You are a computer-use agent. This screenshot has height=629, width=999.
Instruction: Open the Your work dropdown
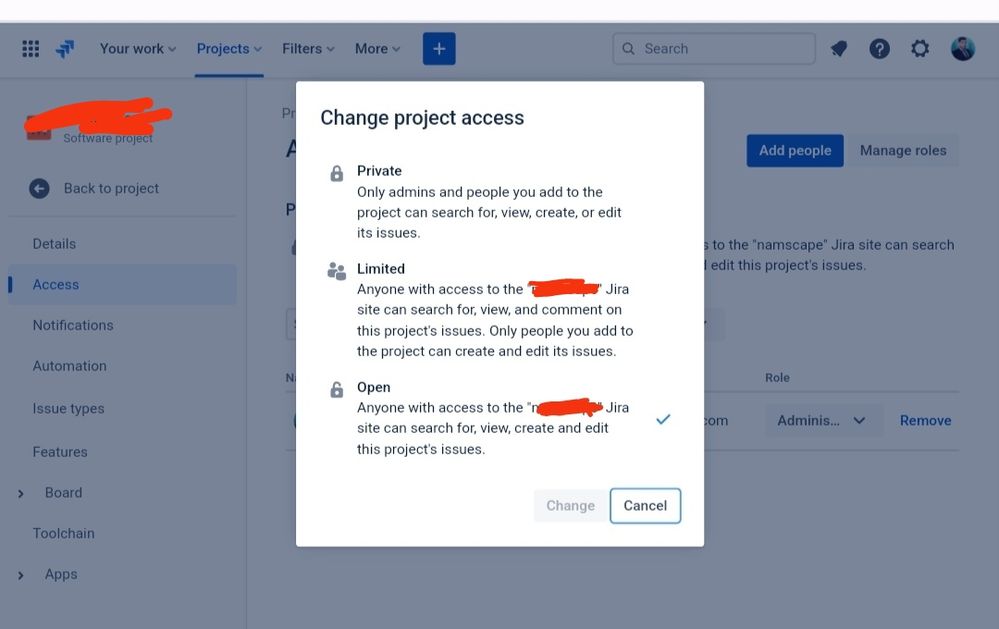pyautogui.click(x=138, y=49)
